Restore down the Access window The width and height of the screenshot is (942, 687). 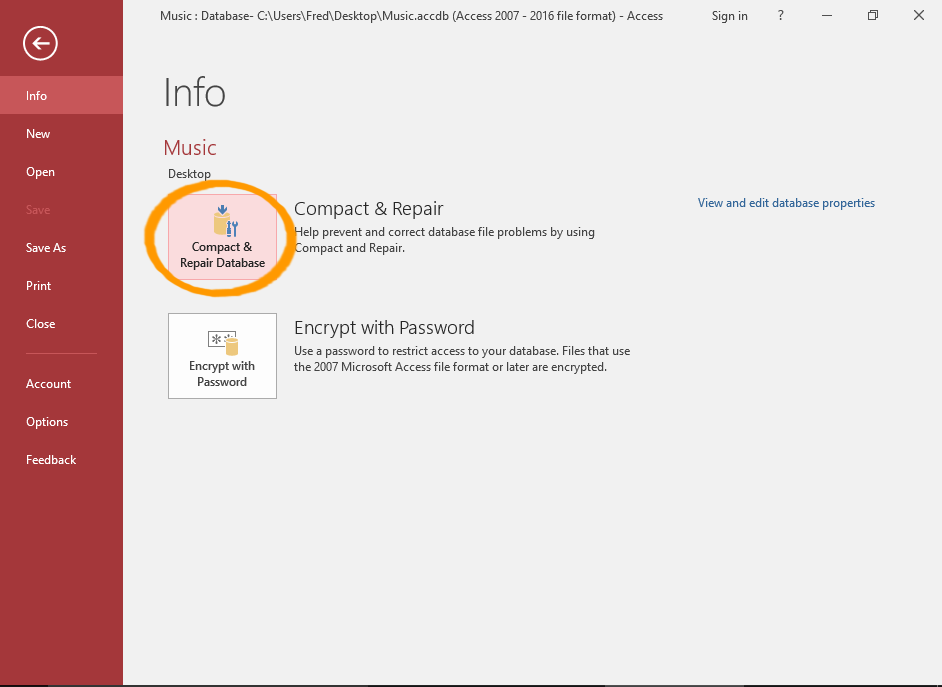coord(872,15)
